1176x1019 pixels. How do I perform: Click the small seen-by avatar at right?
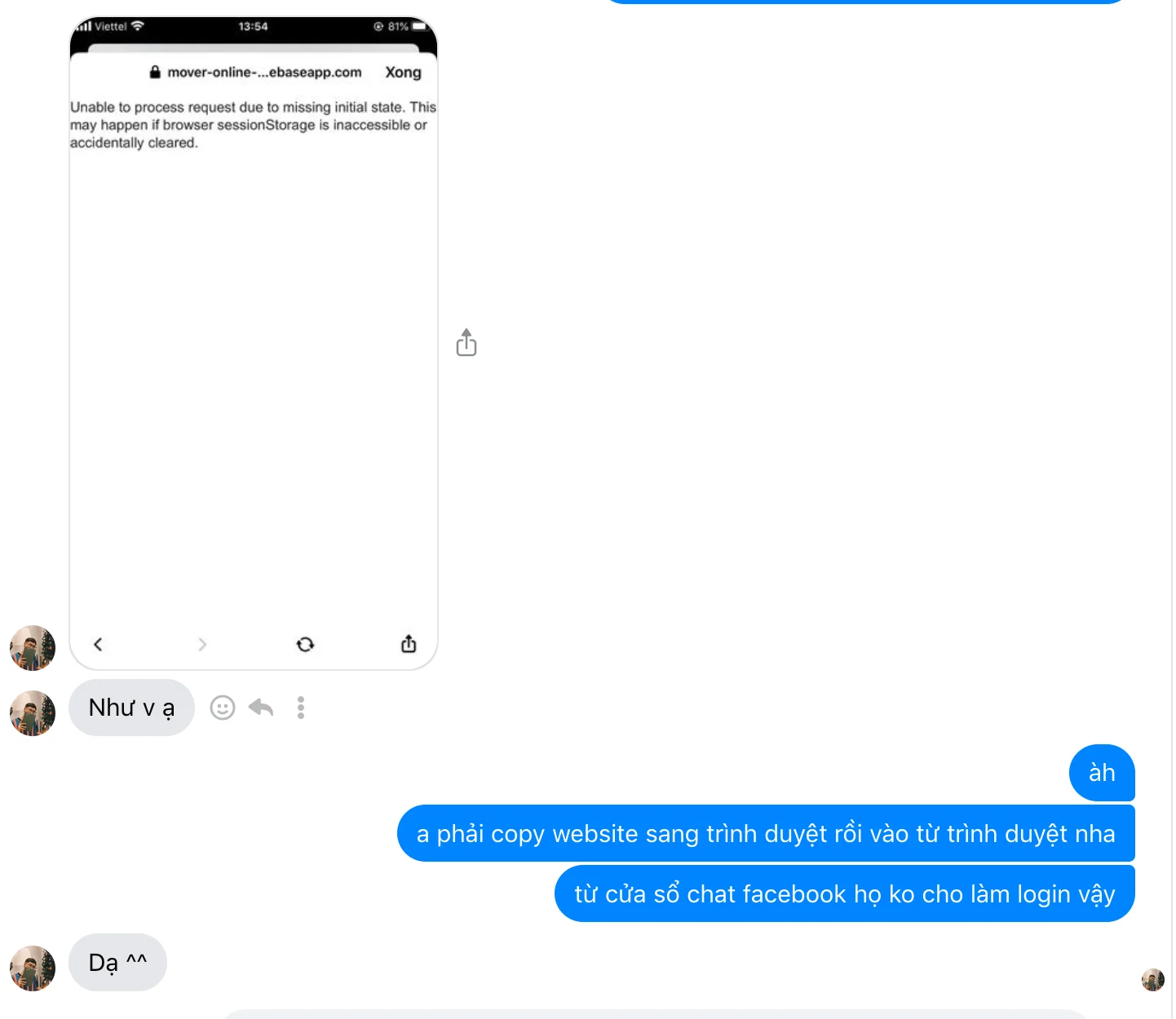[1153, 979]
